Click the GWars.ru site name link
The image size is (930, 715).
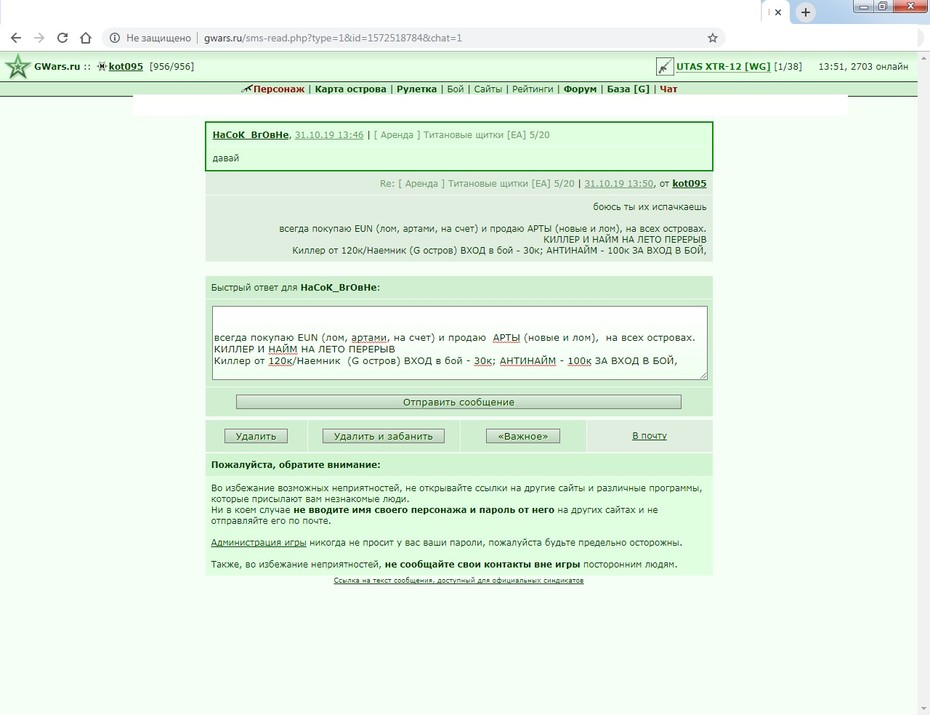(x=57, y=66)
